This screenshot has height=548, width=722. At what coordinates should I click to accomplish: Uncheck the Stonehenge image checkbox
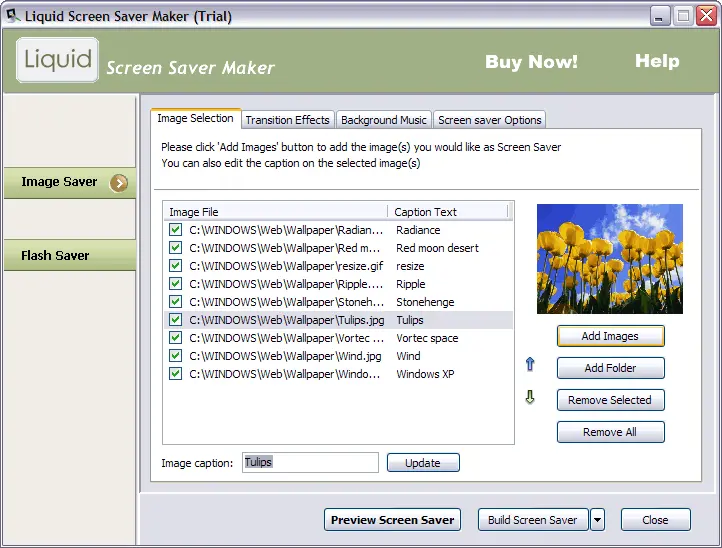click(x=176, y=302)
